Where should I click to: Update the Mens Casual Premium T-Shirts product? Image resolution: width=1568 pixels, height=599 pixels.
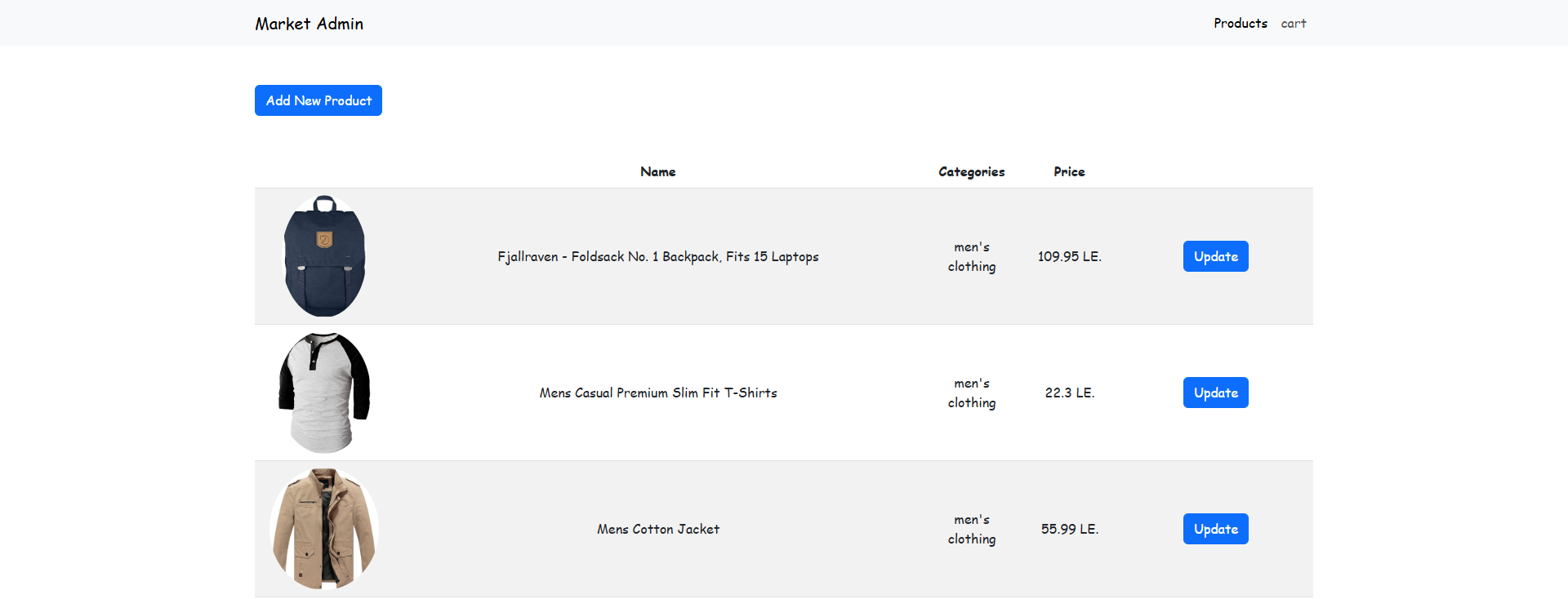[x=1216, y=393]
